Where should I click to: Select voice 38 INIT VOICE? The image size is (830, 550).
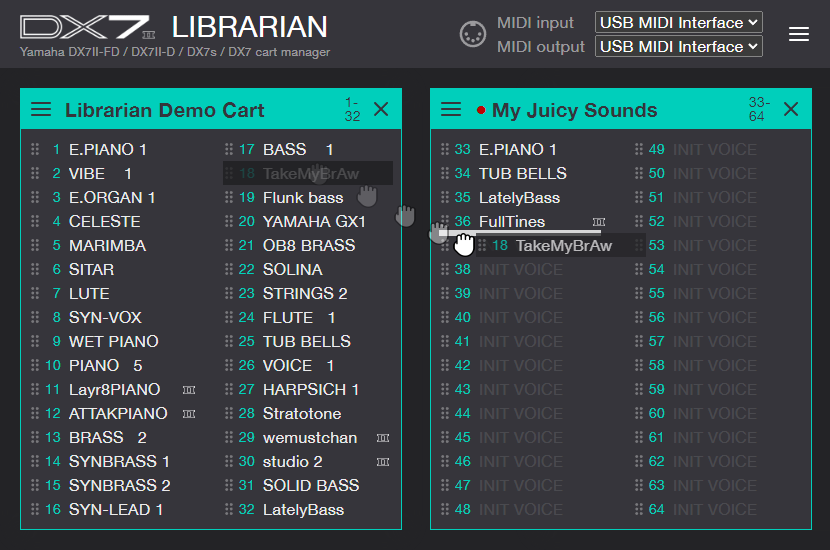(521, 269)
